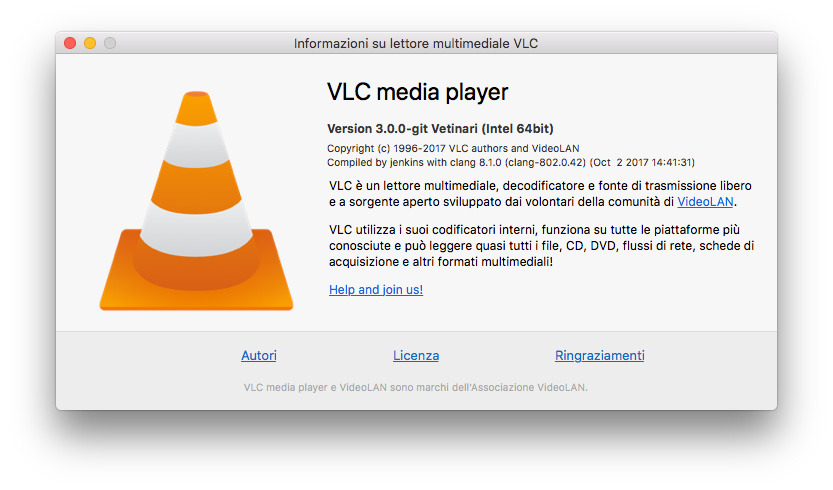
Task: Click the paragraph starting 'VLC utilizza i suoi'
Action: point(540,246)
